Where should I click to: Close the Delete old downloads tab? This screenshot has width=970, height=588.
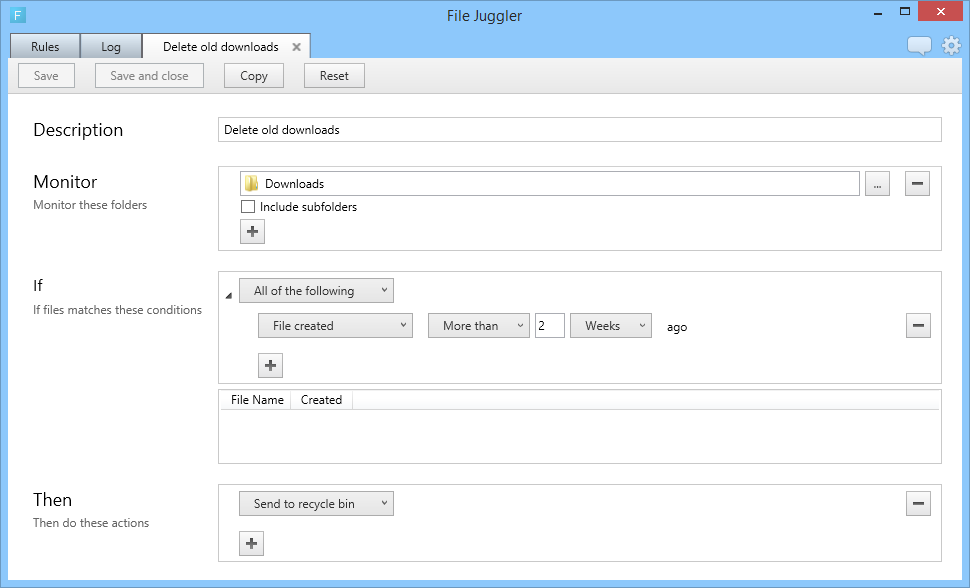click(297, 47)
